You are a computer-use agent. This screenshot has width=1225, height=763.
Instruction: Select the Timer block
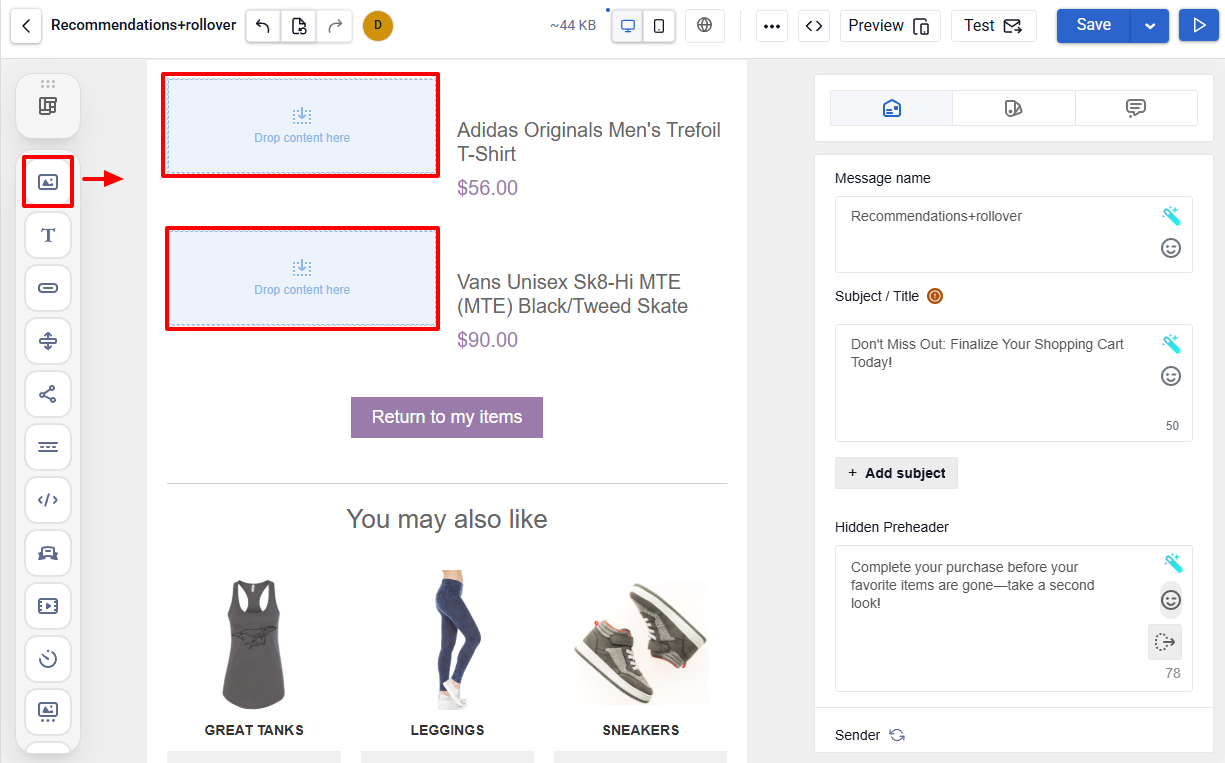click(x=48, y=659)
